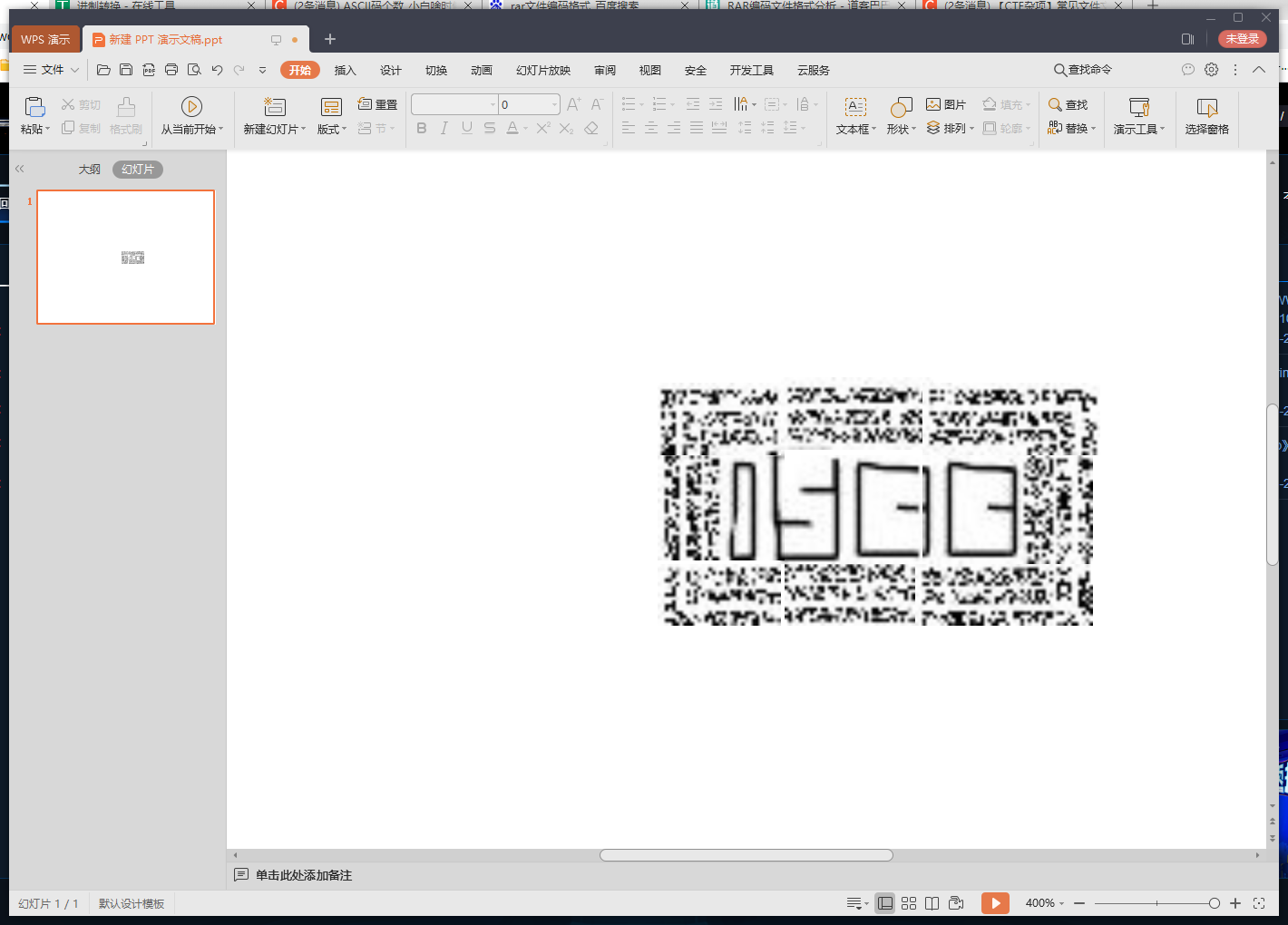The image size is (1288, 925).
Task: Open the font size dropdown
Action: [555, 104]
